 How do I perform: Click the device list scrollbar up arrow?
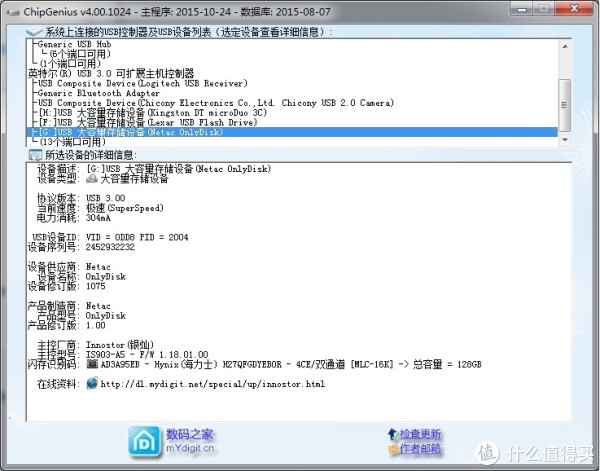(x=565, y=46)
